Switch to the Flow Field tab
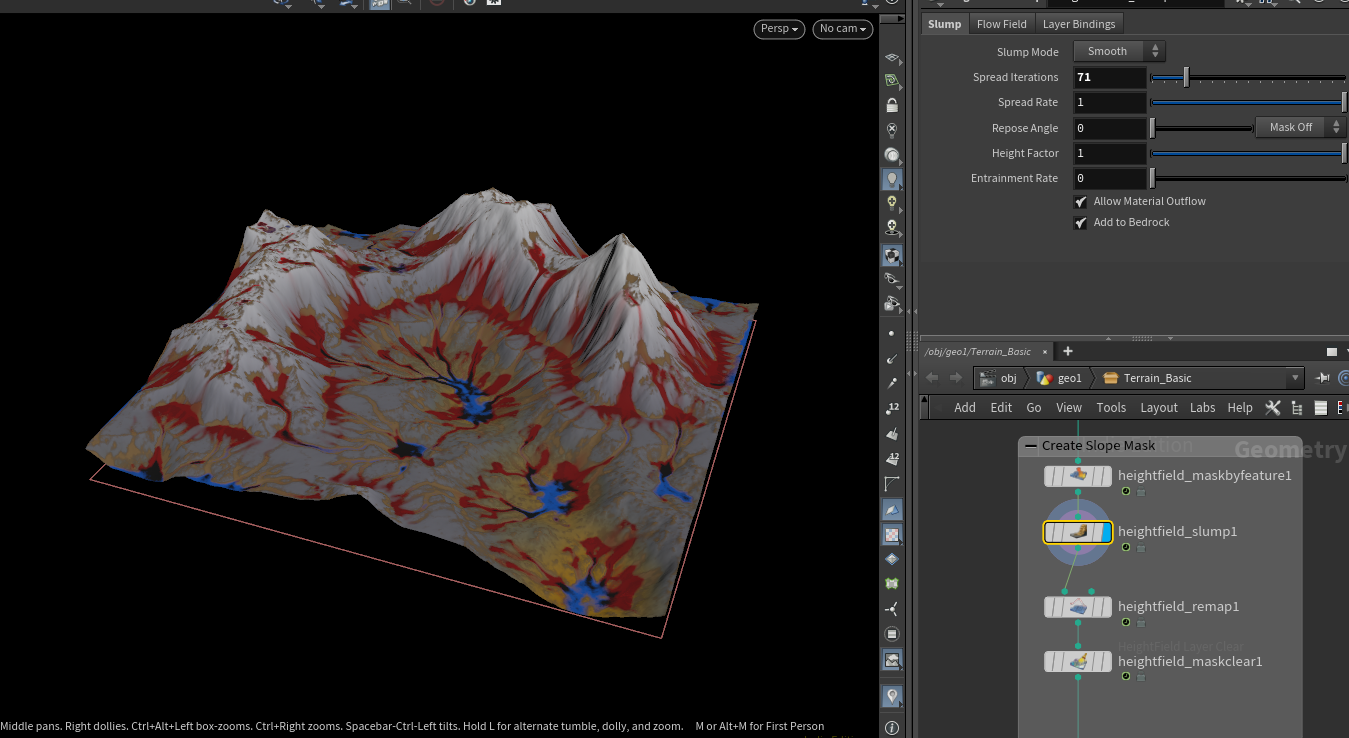Image resolution: width=1349 pixels, height=738 pixels. click(x=1001, y=24)
